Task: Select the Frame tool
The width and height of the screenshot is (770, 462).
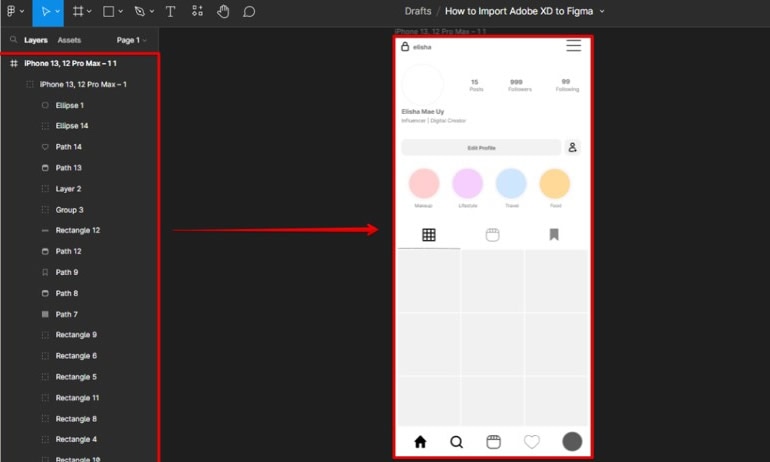Action: pos(78,11)
